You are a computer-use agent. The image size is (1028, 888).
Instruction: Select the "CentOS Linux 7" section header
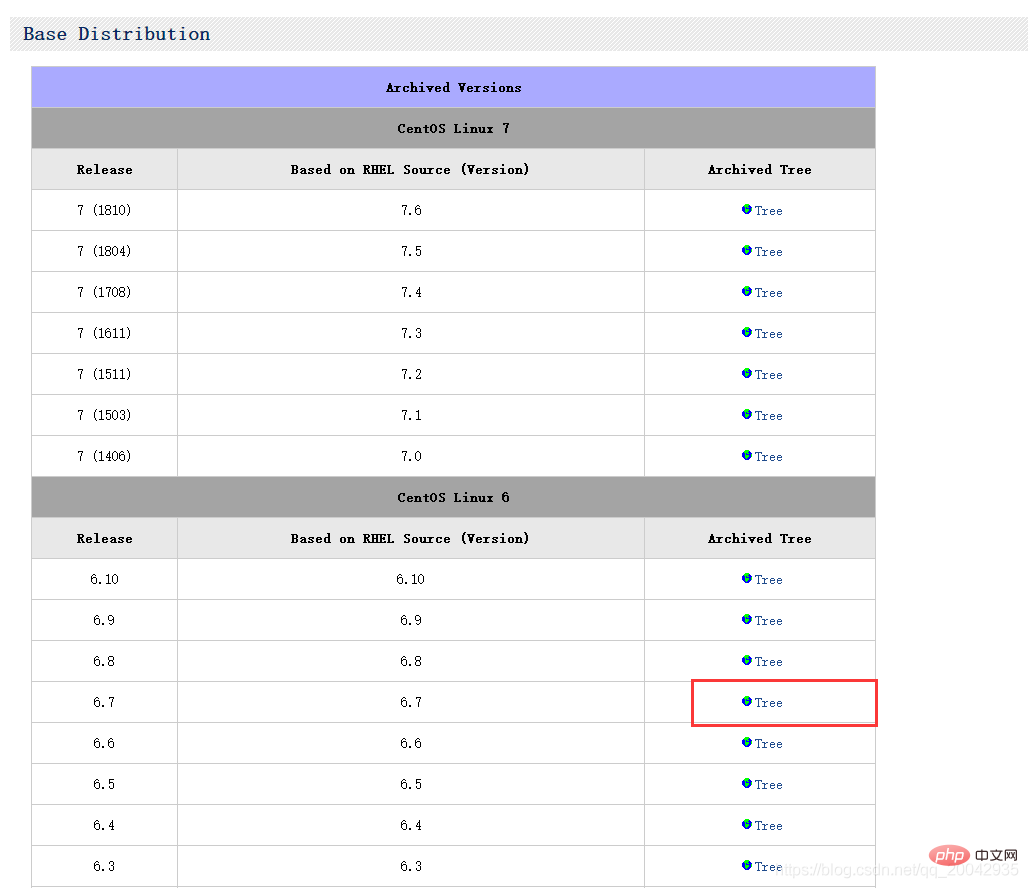point(454,129)
